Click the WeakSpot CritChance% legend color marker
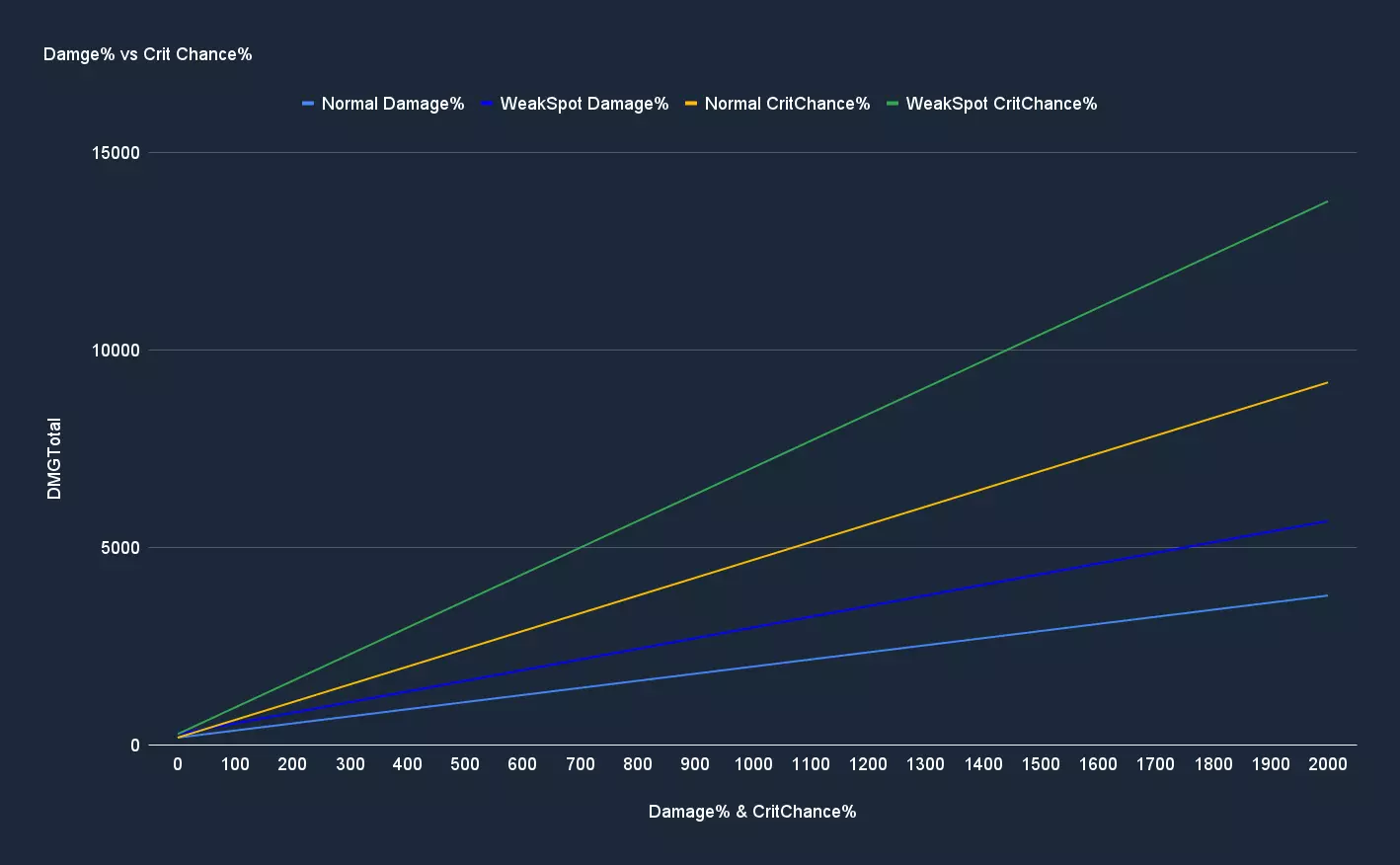Screen dimensions: 1400x865 [x=893, y=104]
